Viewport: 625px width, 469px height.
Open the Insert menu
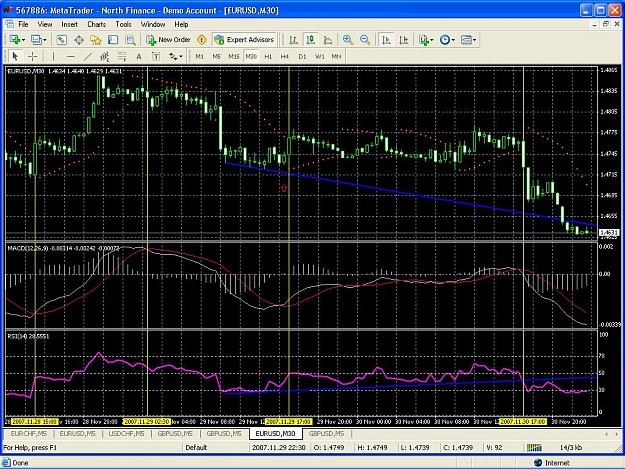tap(69, 24)
